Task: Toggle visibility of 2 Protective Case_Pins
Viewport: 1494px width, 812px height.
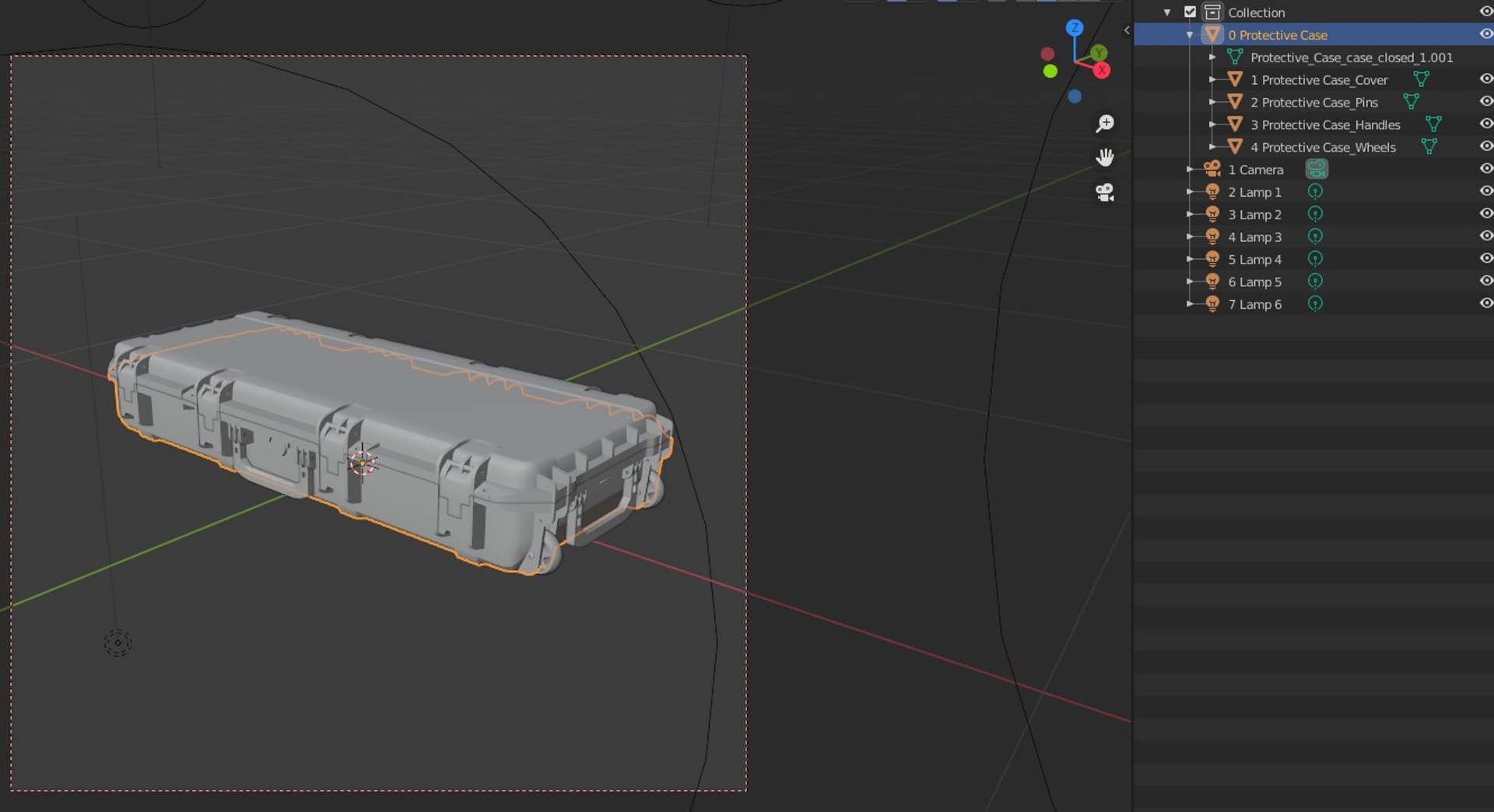Action: tap(1485, 102)
